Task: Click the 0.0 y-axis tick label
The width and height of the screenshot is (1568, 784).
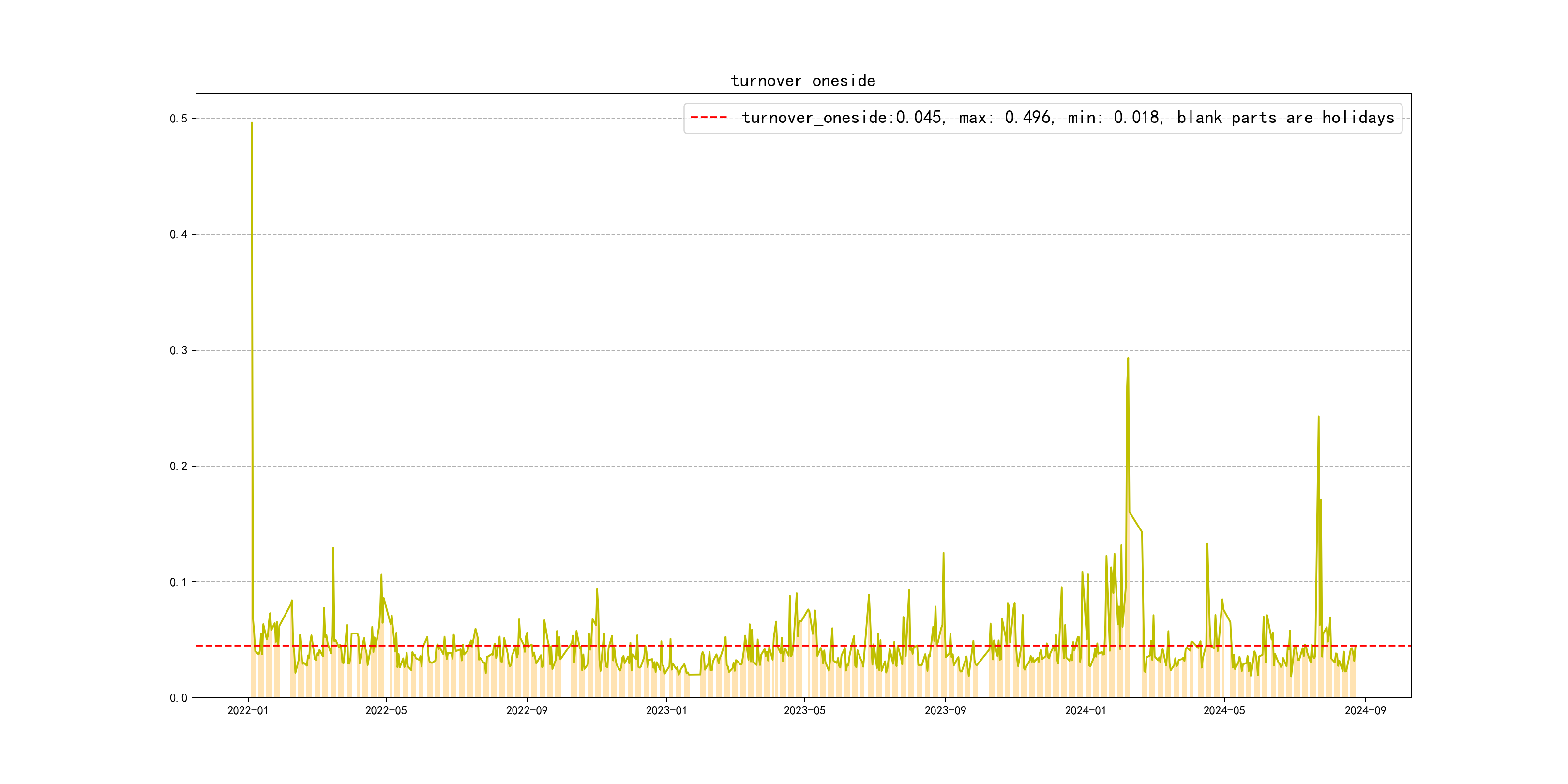Action: (x=179, y=698)
